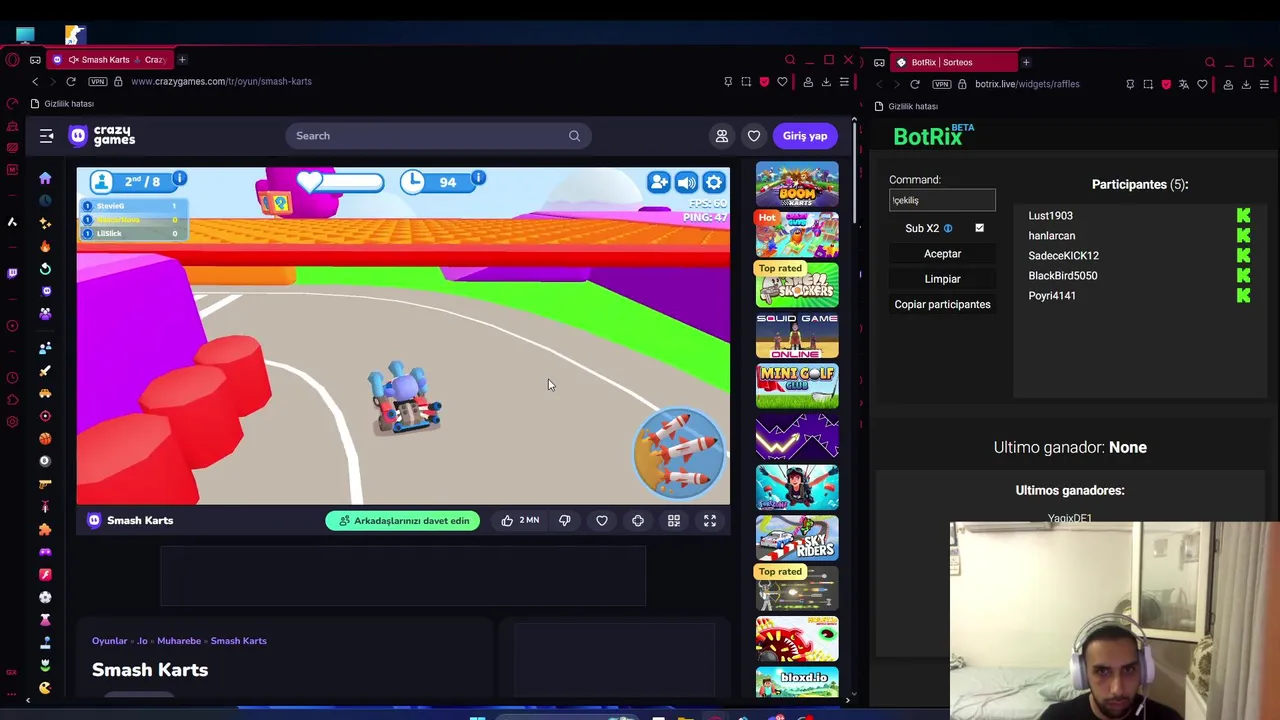Click Arkadaşlarınızı davet edin button
The height and width of the screenshot is (720, 1280).
coord(403,520)
